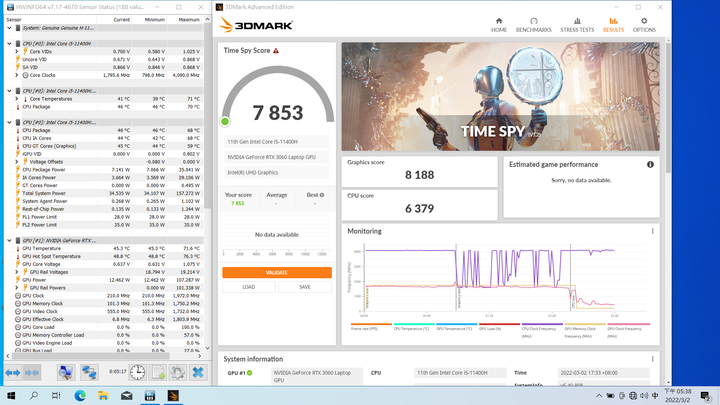Click 3DMark results vertical scrollbar
This screenshot has width=720, height=405.
pos(668,108)
